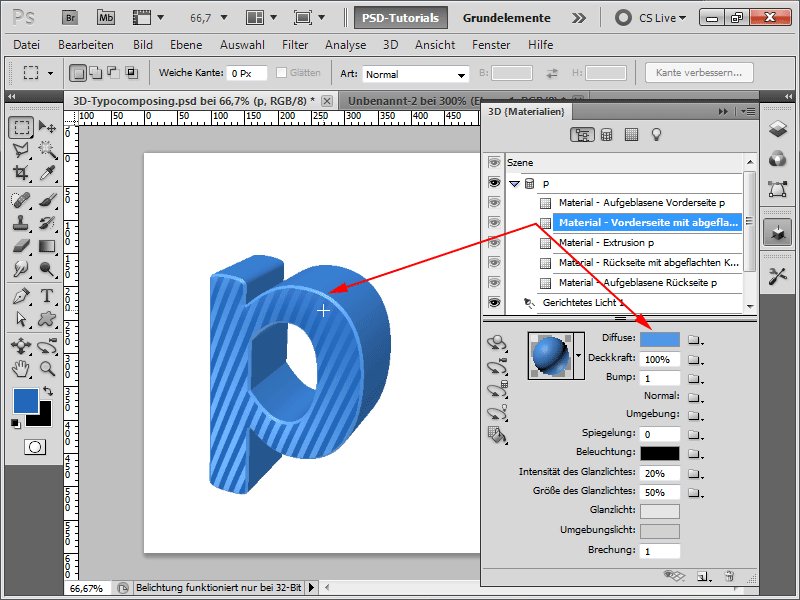Select the Eraser tool
Image resolution: width=800 pixels, height=600 pixels.
point(21,246)
